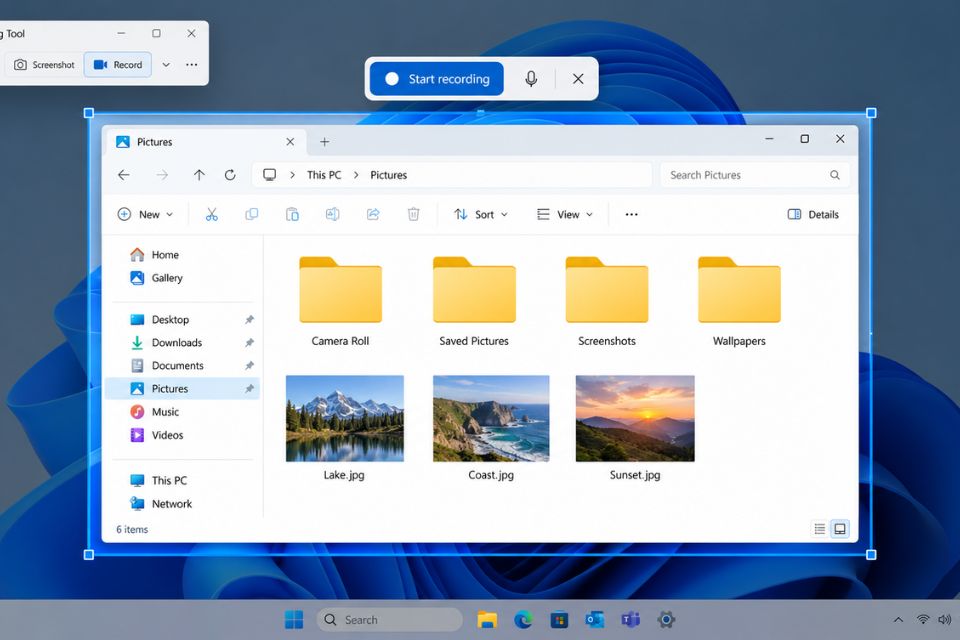Expand chevron after the monitor icon in address bar

coord(293,175)
